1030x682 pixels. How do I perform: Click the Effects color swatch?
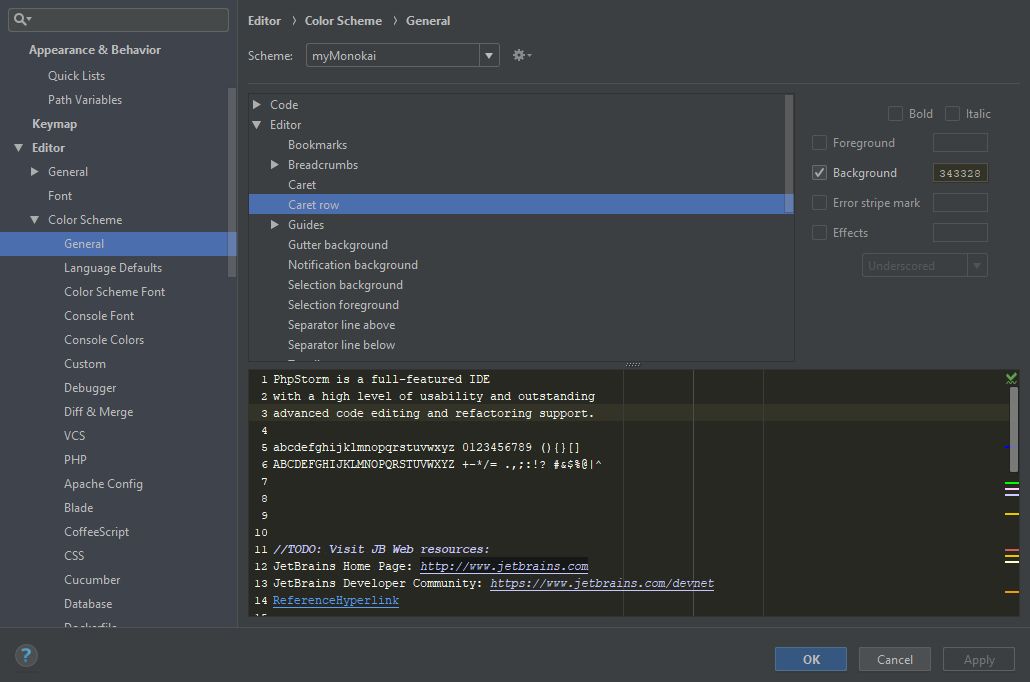pos(960,233)
